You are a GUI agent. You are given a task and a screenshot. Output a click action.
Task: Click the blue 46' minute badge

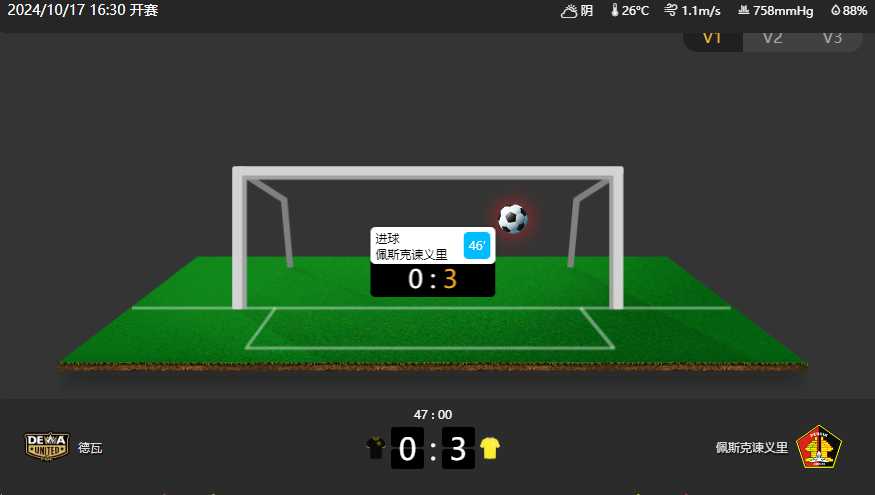tap(477, 246)
